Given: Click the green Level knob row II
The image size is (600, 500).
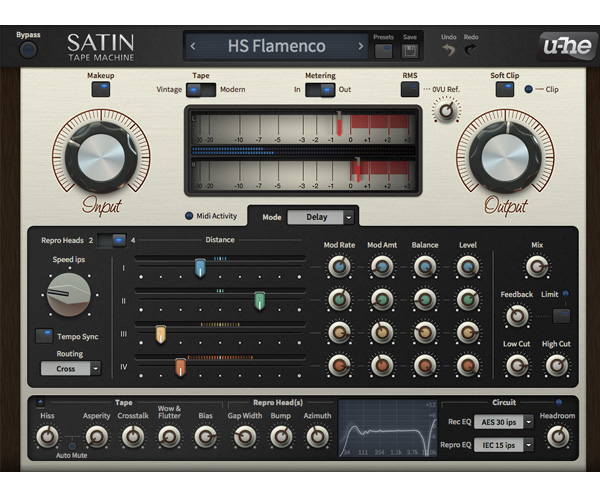Looking at the screenshot, I should click(x=468, y=300).
